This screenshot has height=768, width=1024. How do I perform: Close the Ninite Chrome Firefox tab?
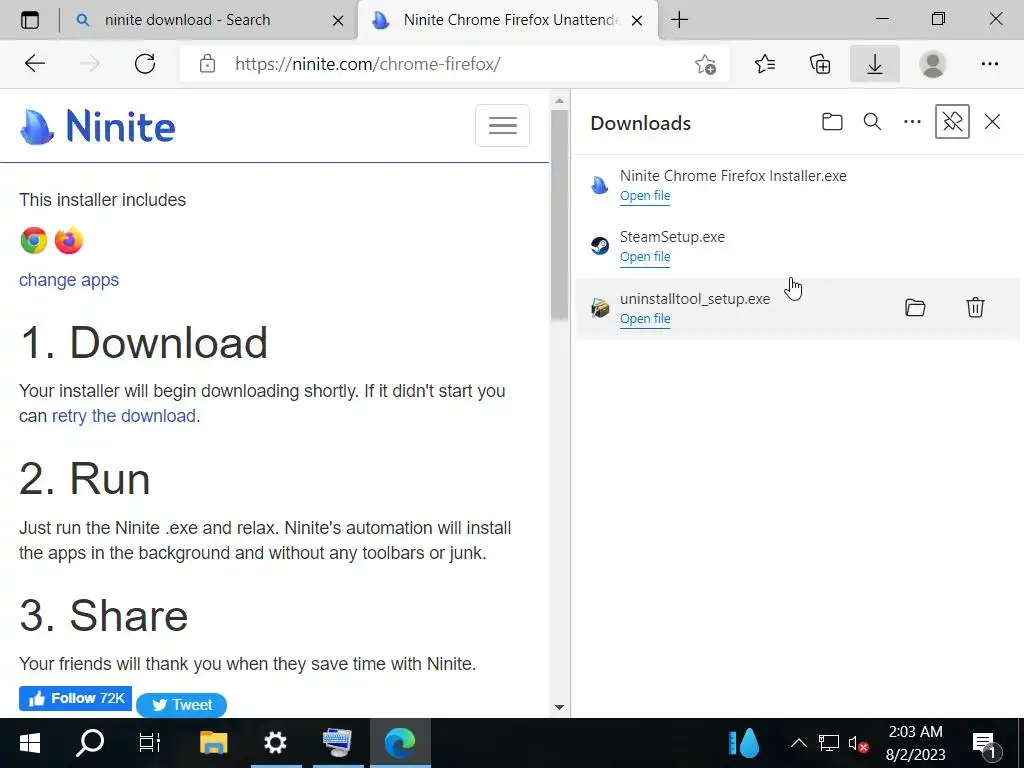pos(637,20)
